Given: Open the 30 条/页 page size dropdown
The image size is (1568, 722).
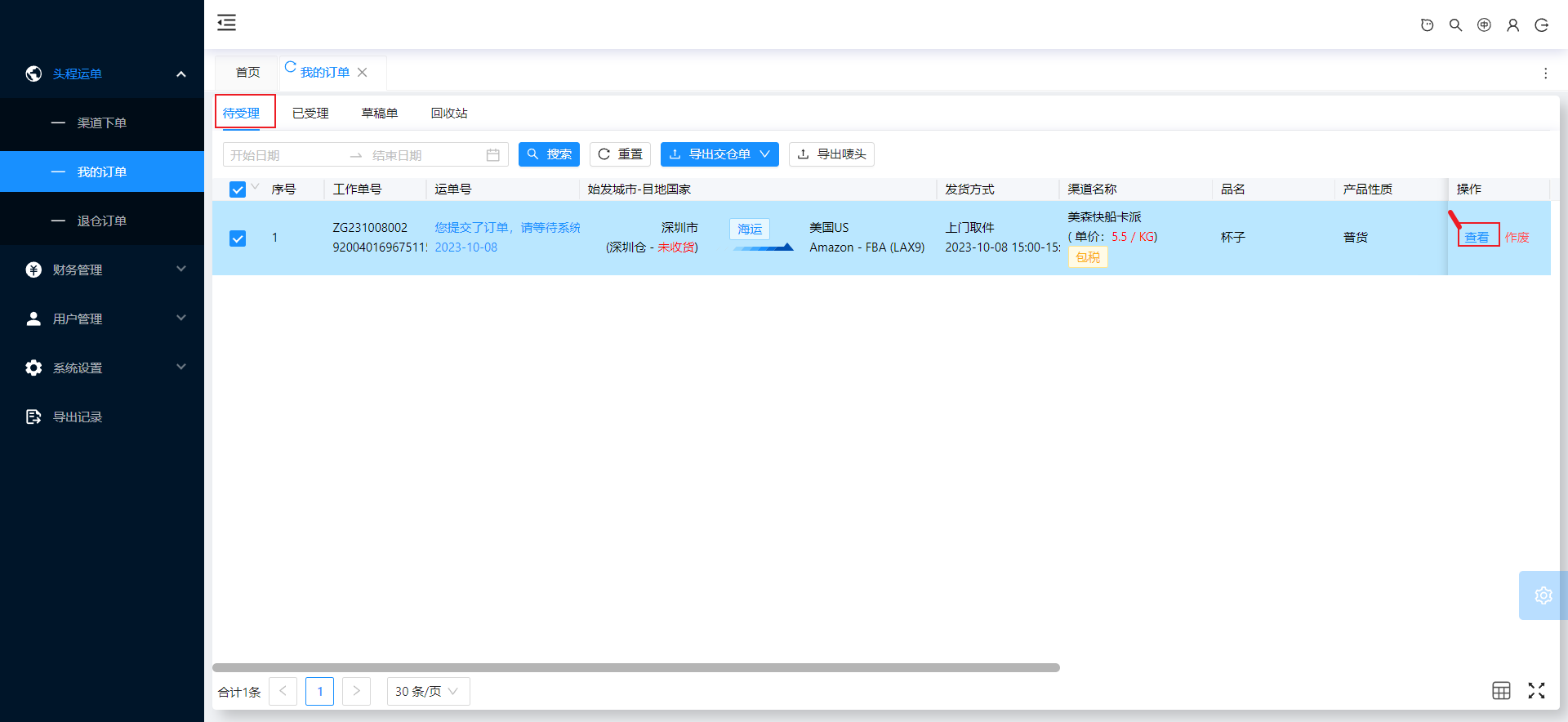Looking at the screenshot, I should click(428, 691).
